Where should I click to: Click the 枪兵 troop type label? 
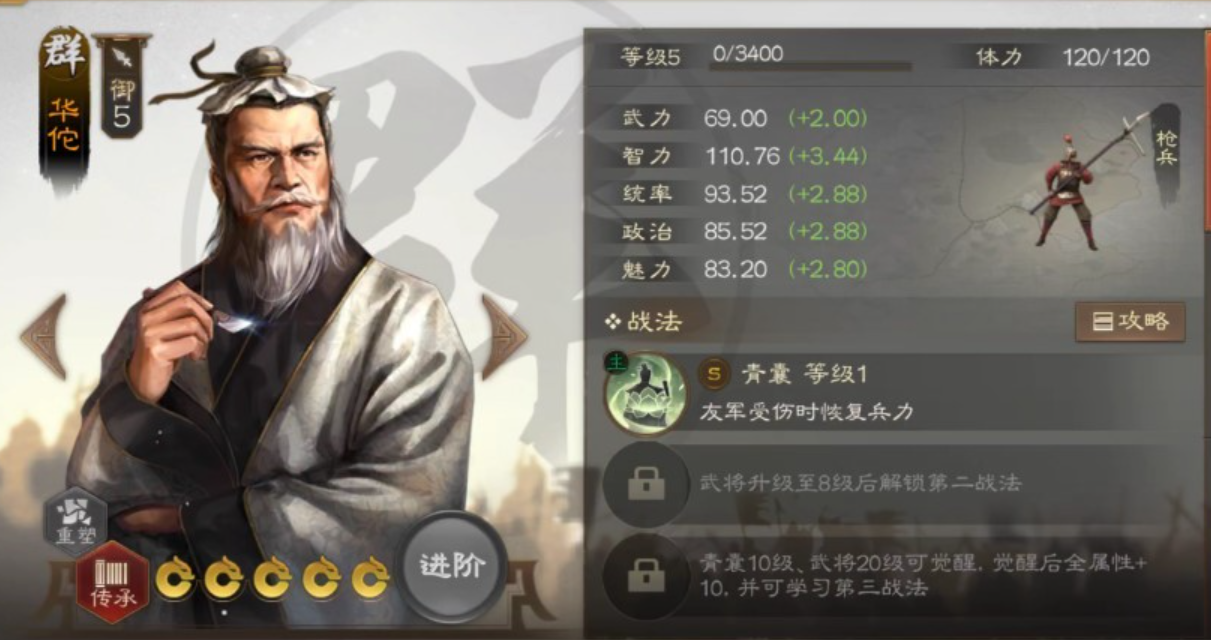coord(1166,151)
